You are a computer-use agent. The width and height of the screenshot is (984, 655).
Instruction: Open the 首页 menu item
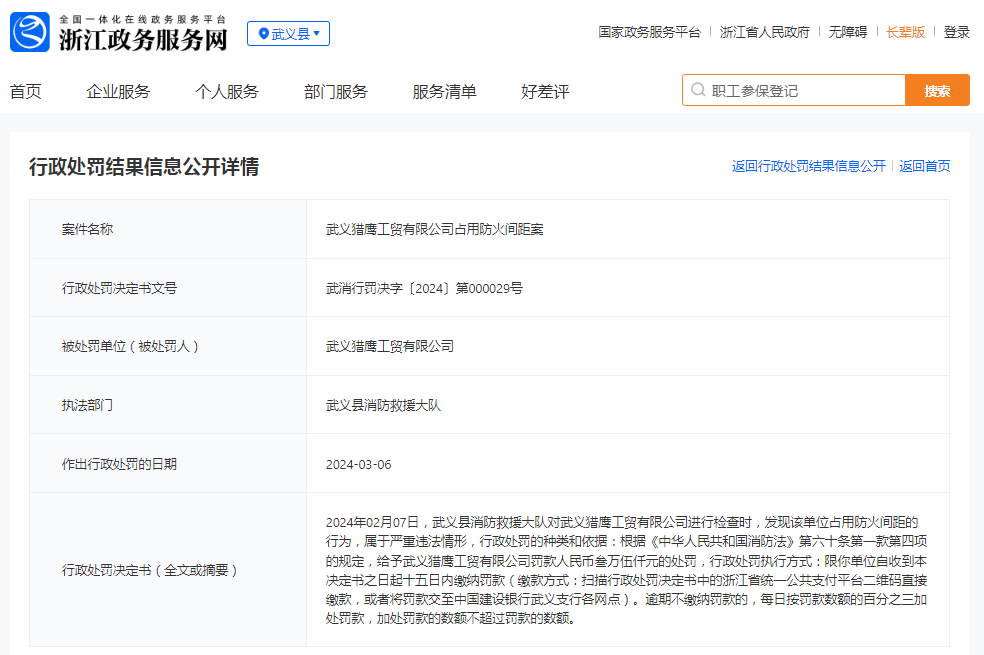pos(26,92)
